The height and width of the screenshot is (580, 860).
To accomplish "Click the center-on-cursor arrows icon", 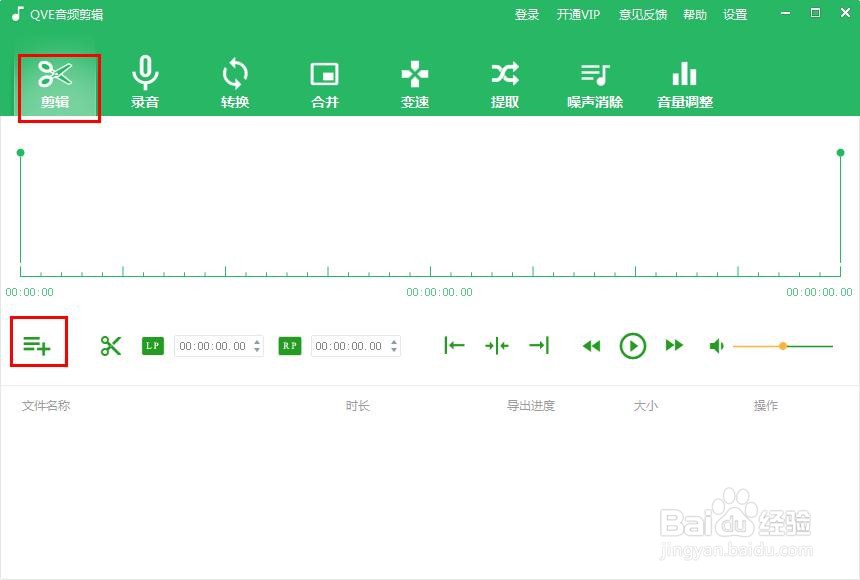I will tap(497, 346).
